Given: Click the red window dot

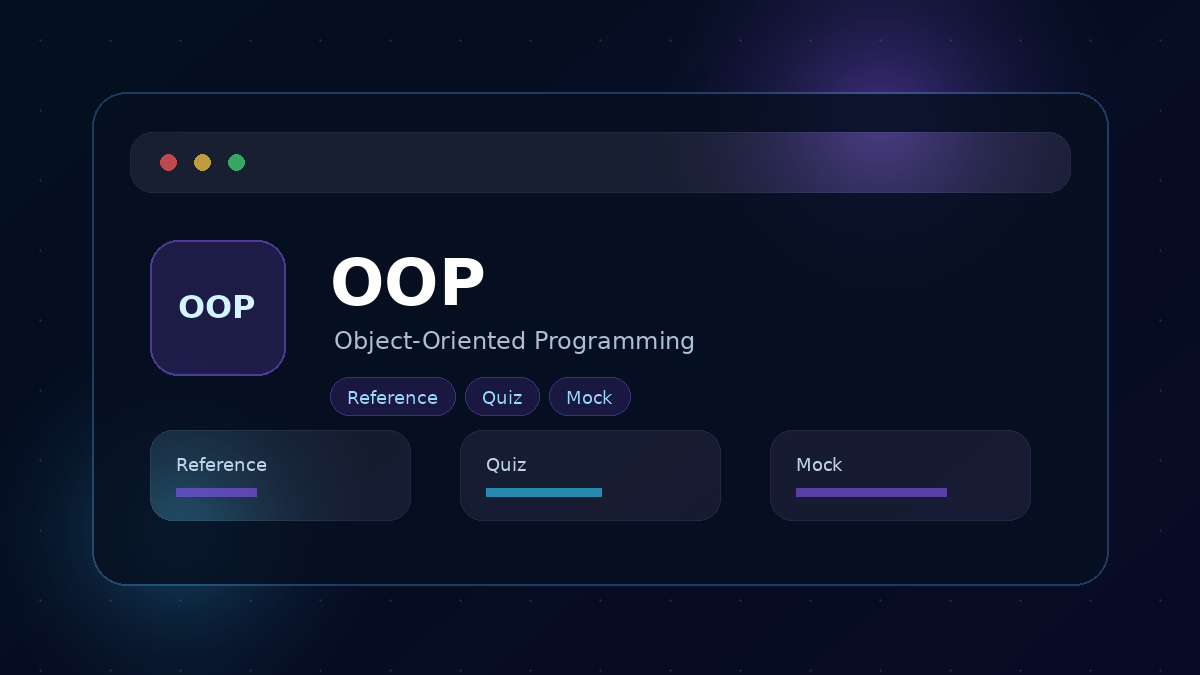Looking at the screenshot, I should click(168, 162).
